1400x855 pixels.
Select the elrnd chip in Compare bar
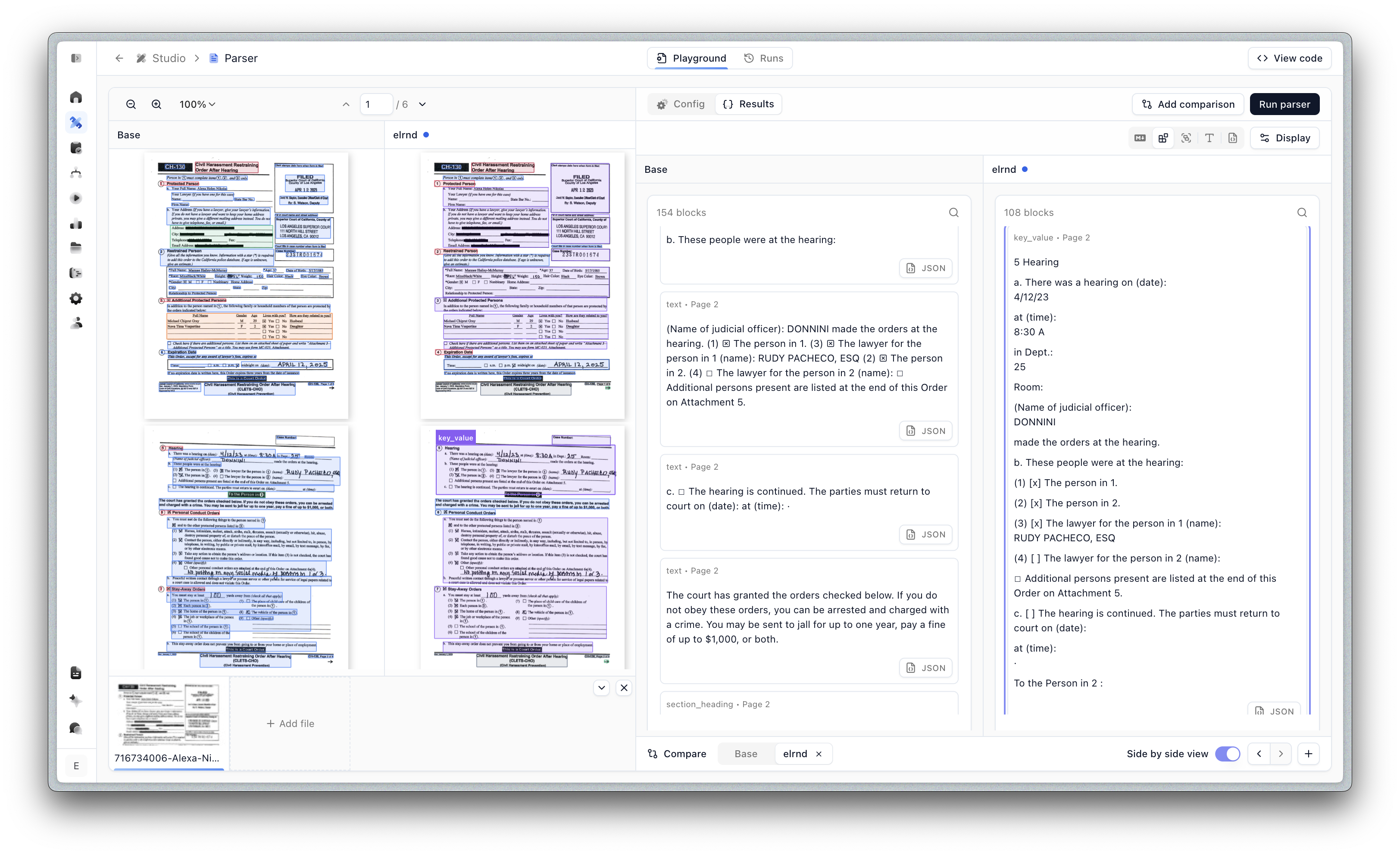[x=795, y=754]
